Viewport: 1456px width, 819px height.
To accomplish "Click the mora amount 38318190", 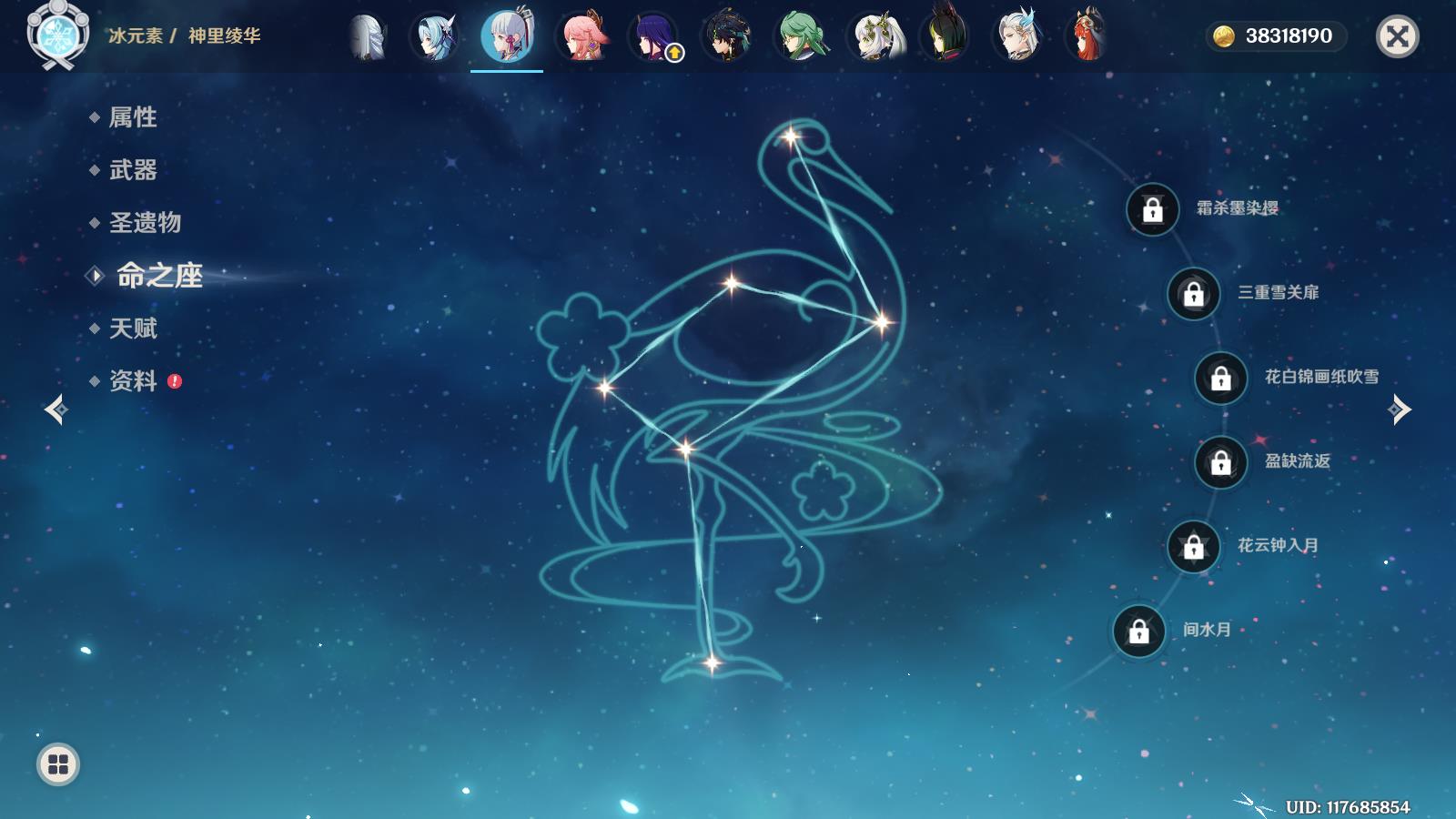I will [x=1289, y=36].
